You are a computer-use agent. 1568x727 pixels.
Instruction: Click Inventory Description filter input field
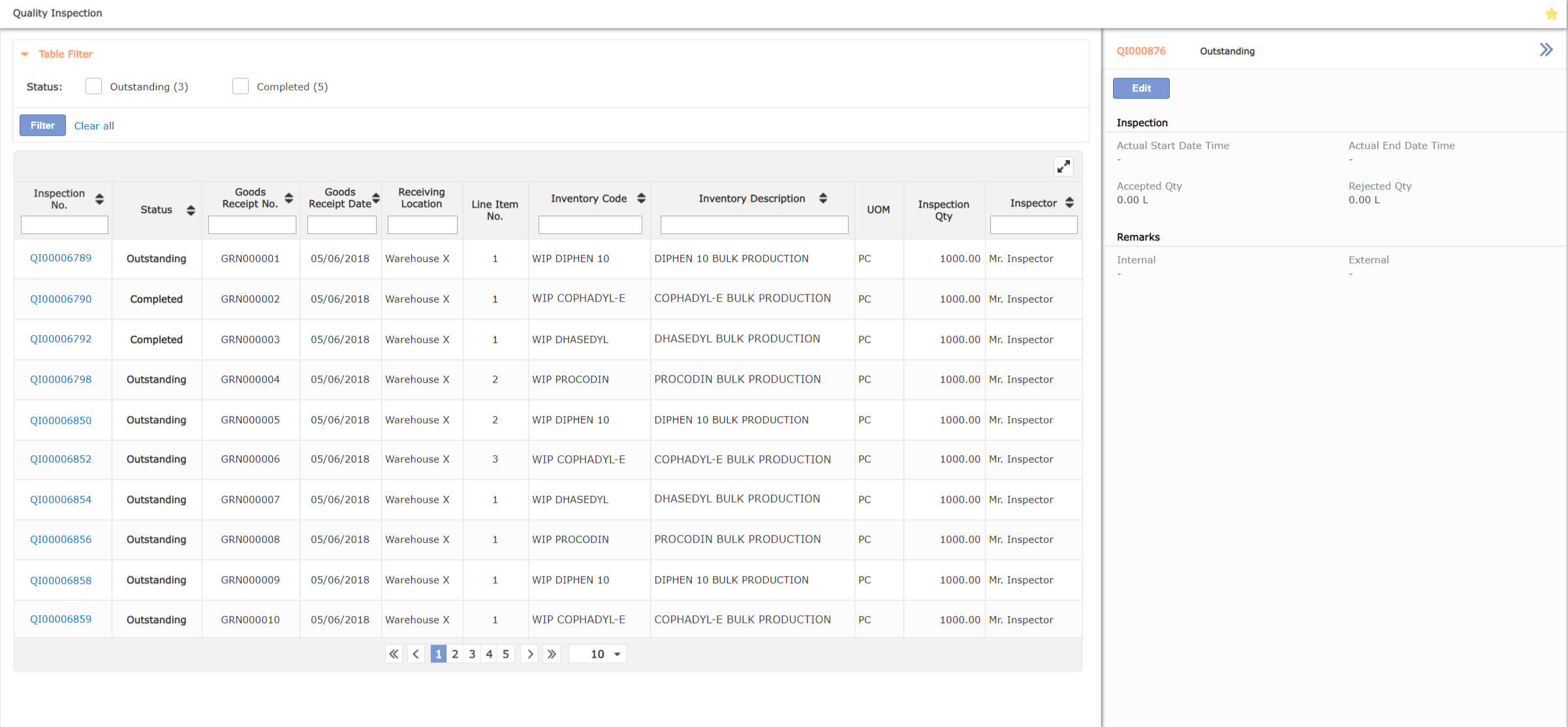coord(753,225)
